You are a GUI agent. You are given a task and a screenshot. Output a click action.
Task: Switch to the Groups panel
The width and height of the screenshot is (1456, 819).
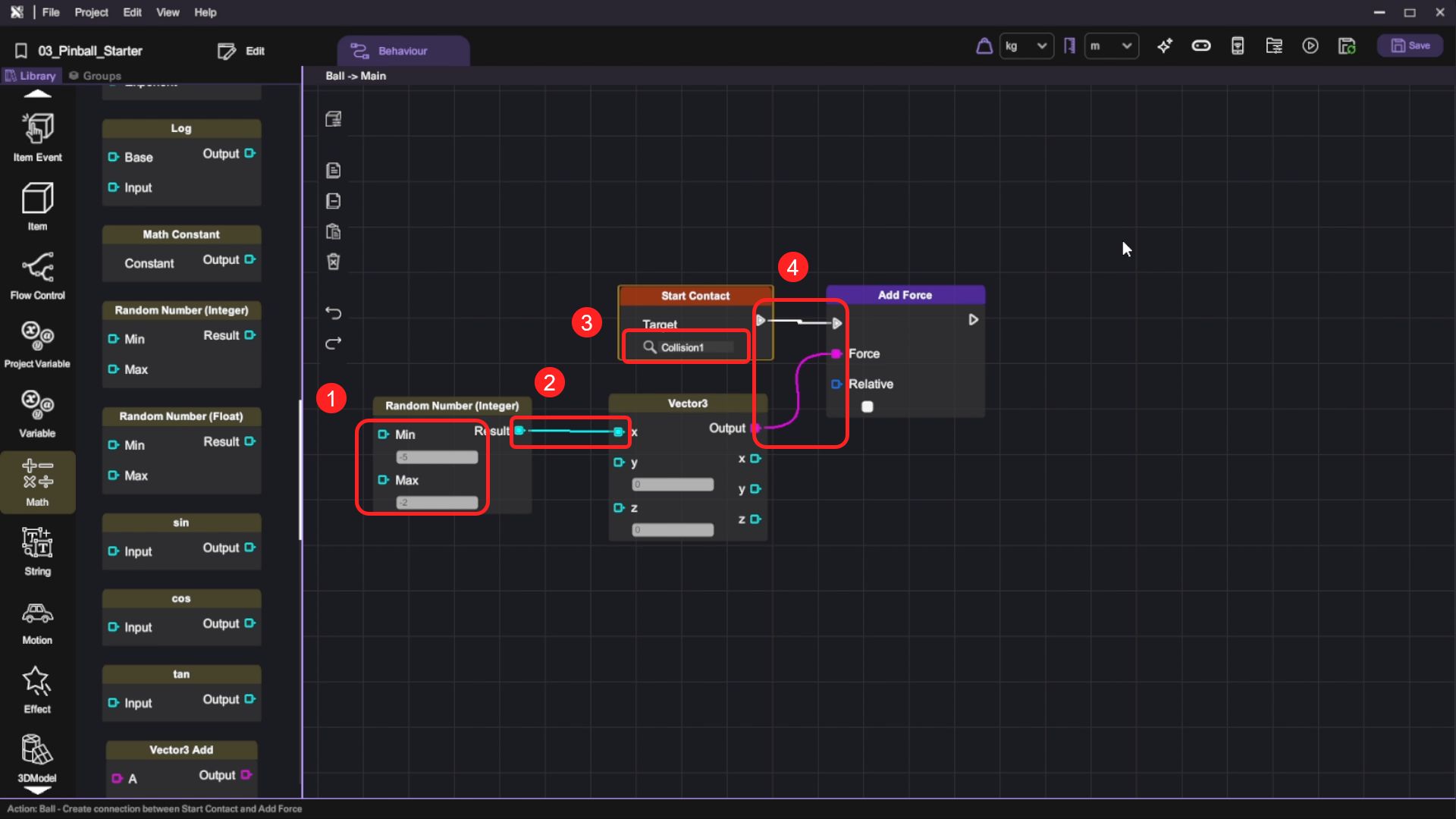[x=95, y=76]
